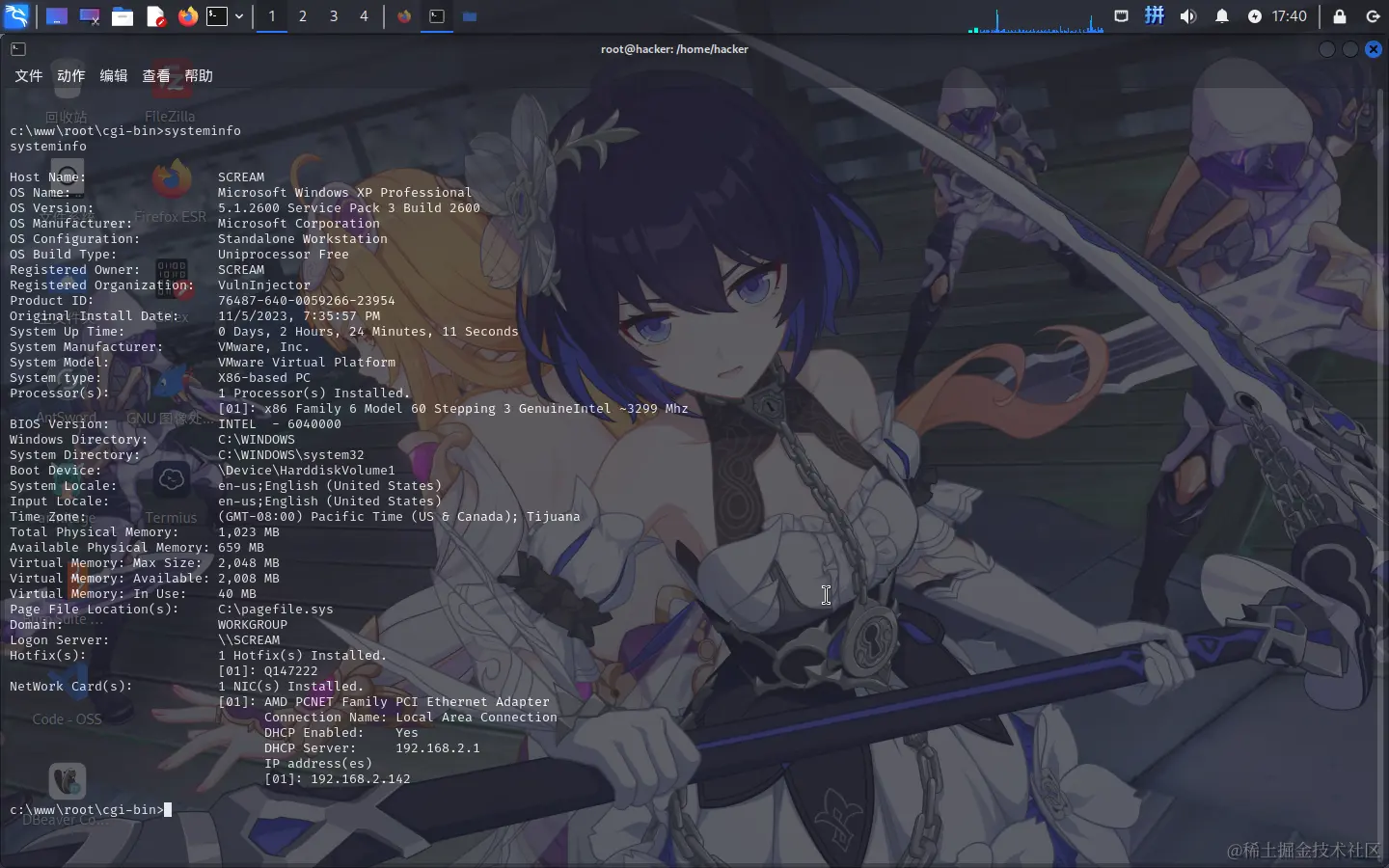Open the 帮助 menu in the terminal

[199, 76]
